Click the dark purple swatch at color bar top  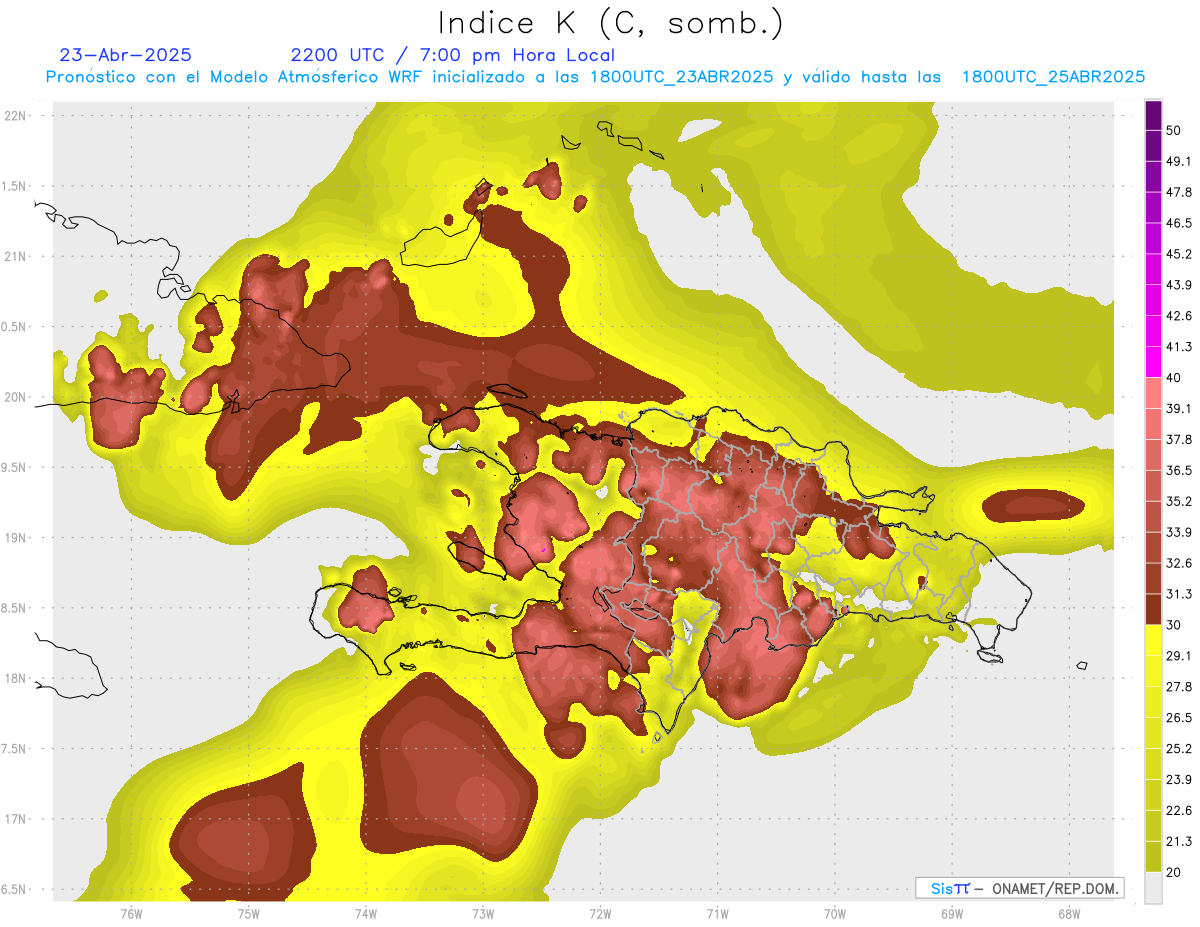point(1153,116)
